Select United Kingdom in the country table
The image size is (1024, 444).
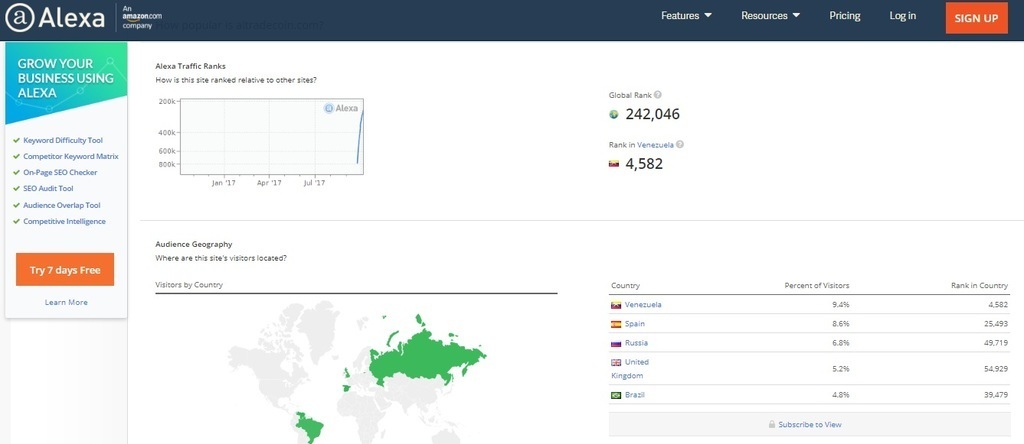(x=630, y=369)
